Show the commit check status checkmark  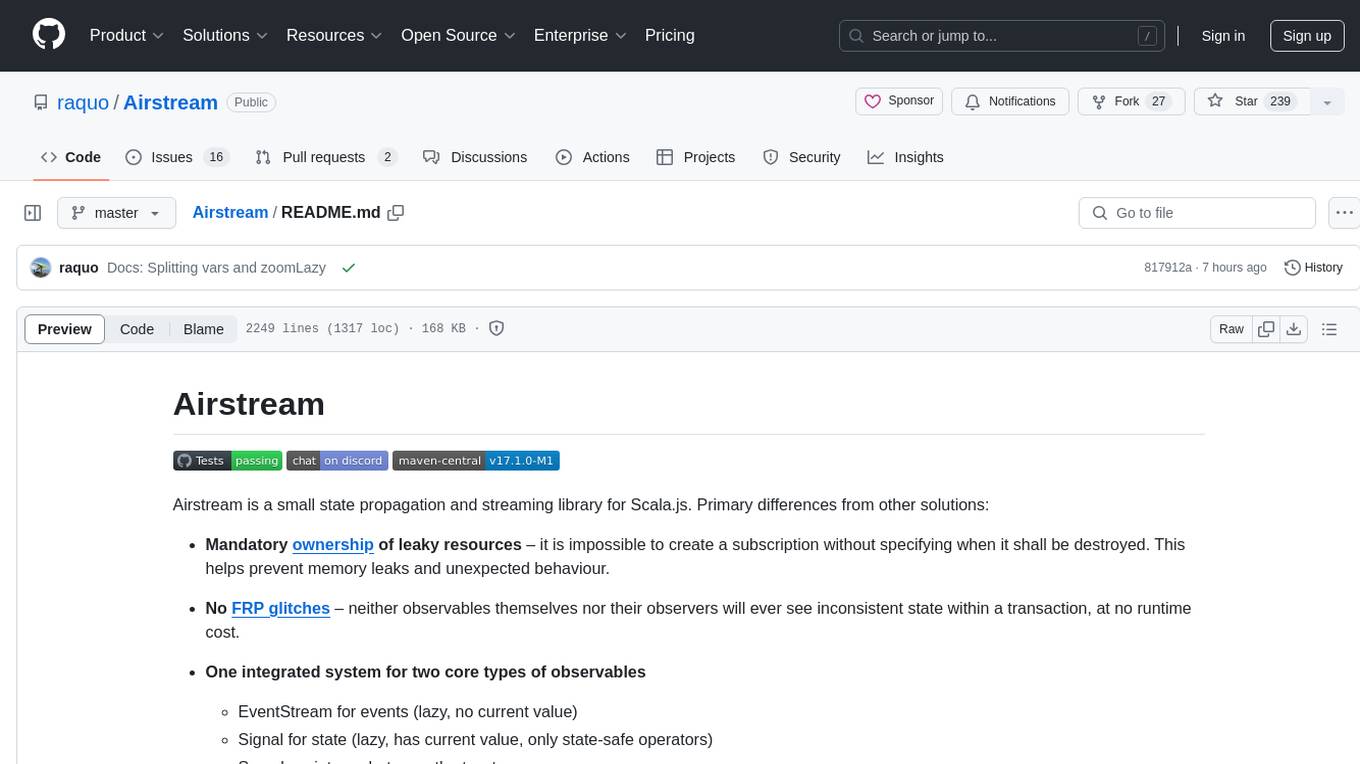(348, 268)
